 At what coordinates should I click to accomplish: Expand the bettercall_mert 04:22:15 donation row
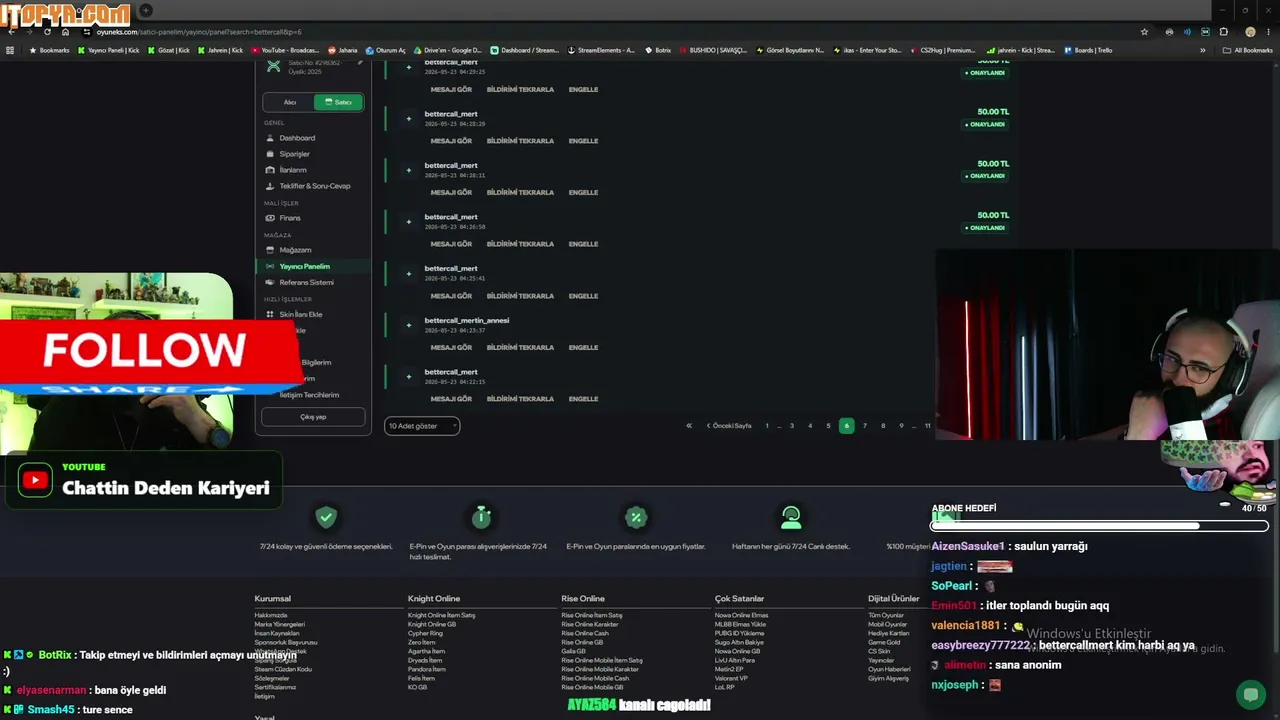click(408, 376)
